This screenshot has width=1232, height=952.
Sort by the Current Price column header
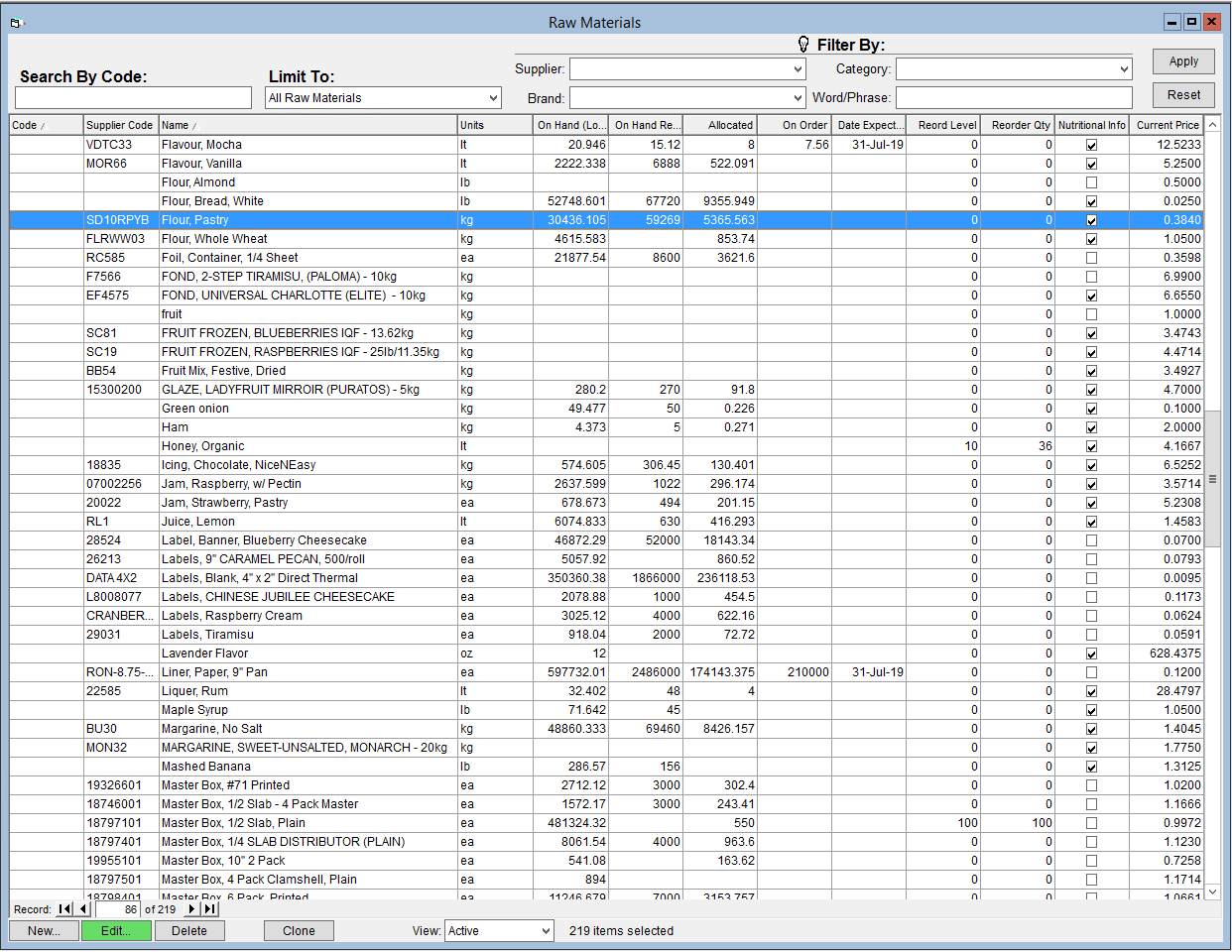[x=1168, y=125]
